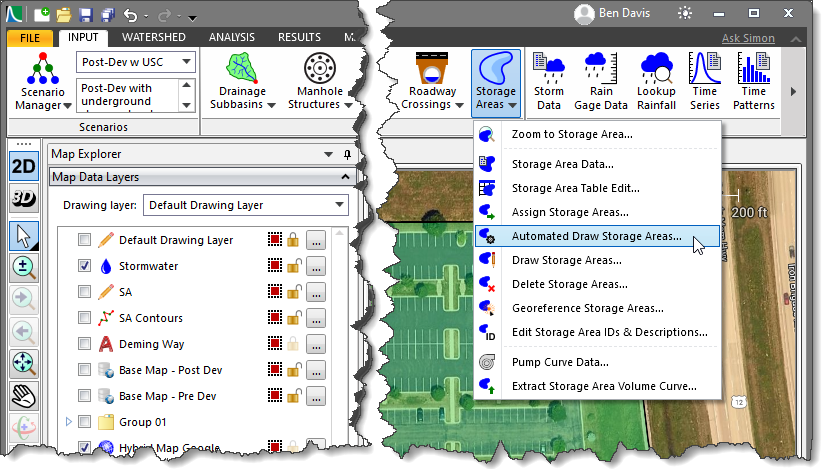828x469 pixels.
Task: Choose Zoom to Storage Area
Action: [x=597, y=134]
